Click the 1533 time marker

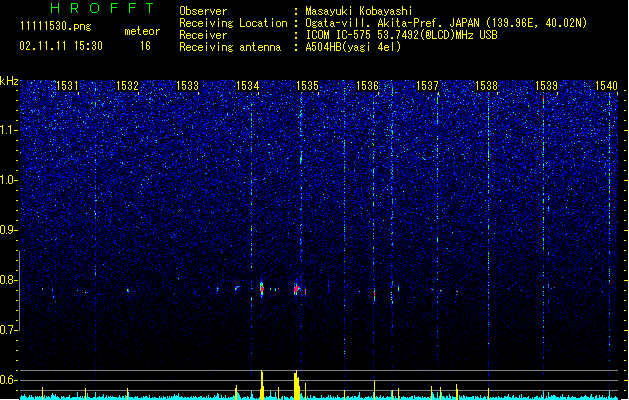187,86
